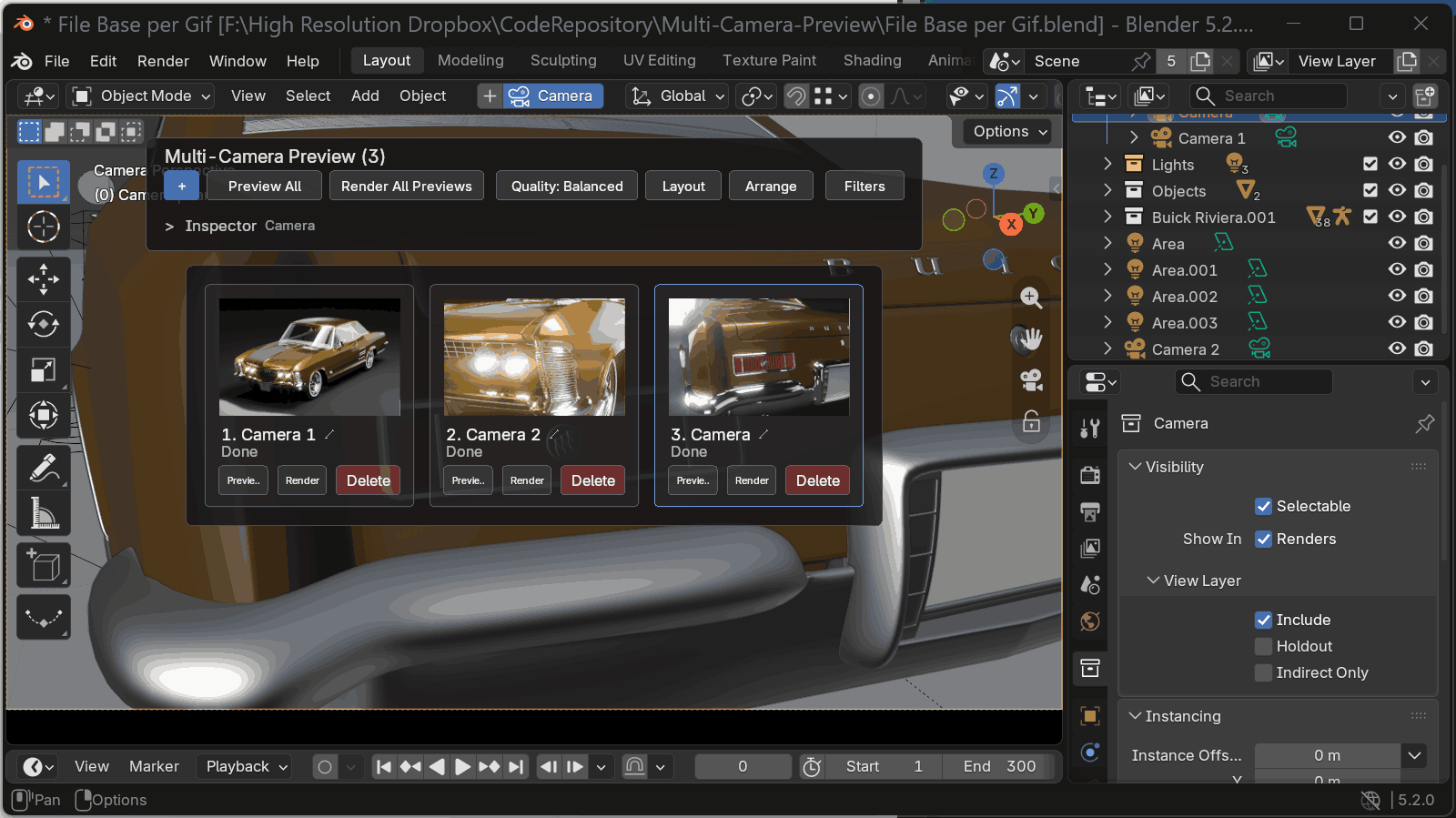Image resolution: width=1456 pixels, height=818 pixels.
Task: Click Render All Previews button
Action: tap(406, 186)
